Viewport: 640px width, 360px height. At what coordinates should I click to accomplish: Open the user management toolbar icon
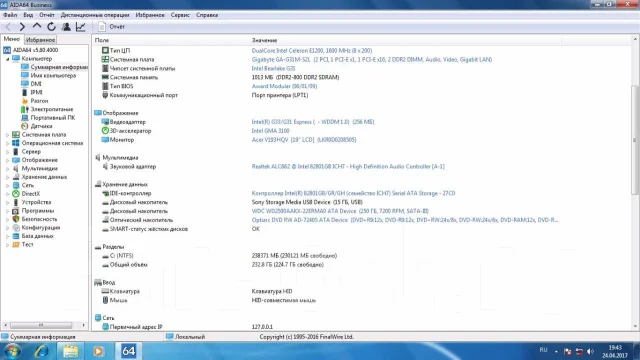(66, 27)
